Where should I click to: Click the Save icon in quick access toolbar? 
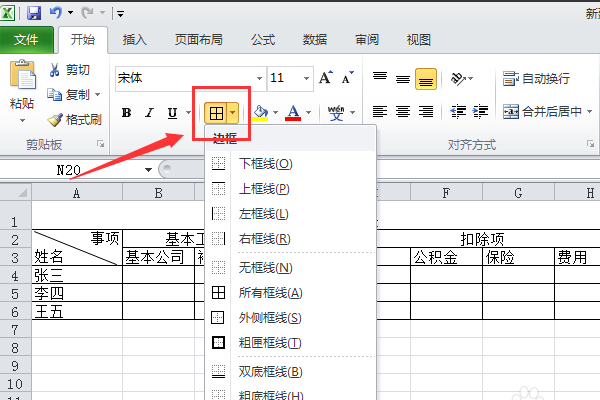coord(34,13)
